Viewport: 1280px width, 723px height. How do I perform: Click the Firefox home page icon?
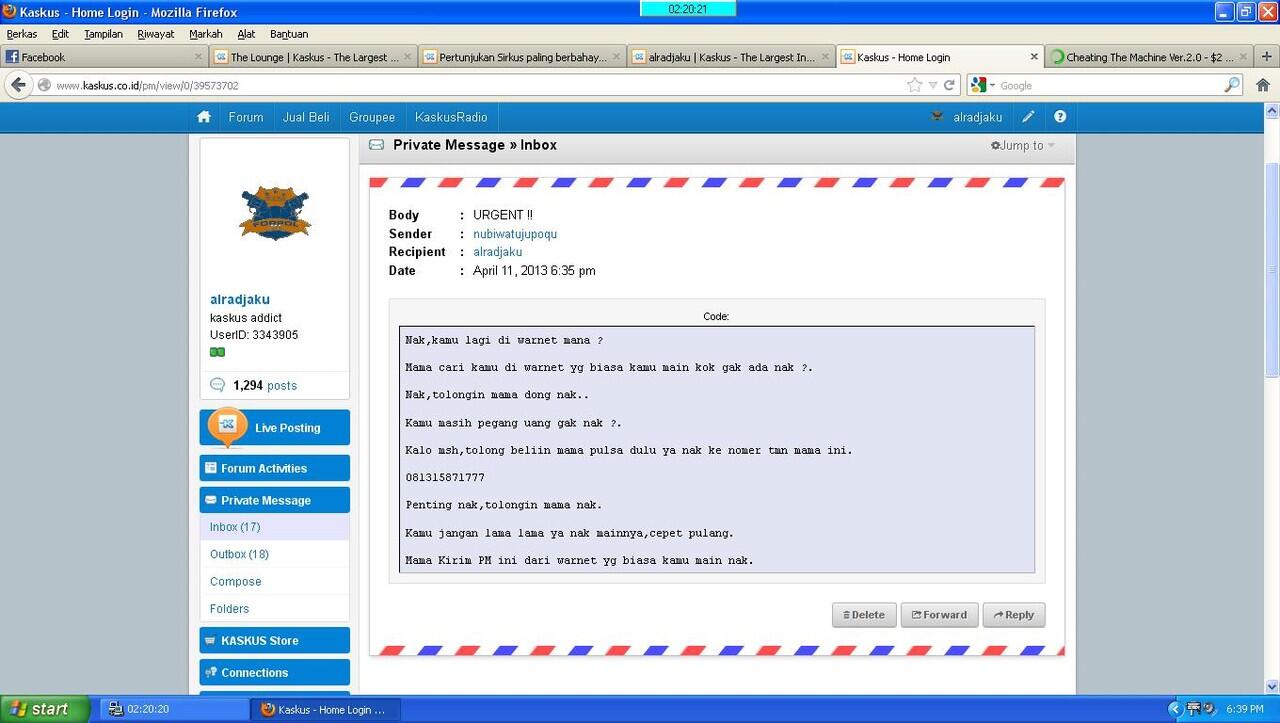1263,85
